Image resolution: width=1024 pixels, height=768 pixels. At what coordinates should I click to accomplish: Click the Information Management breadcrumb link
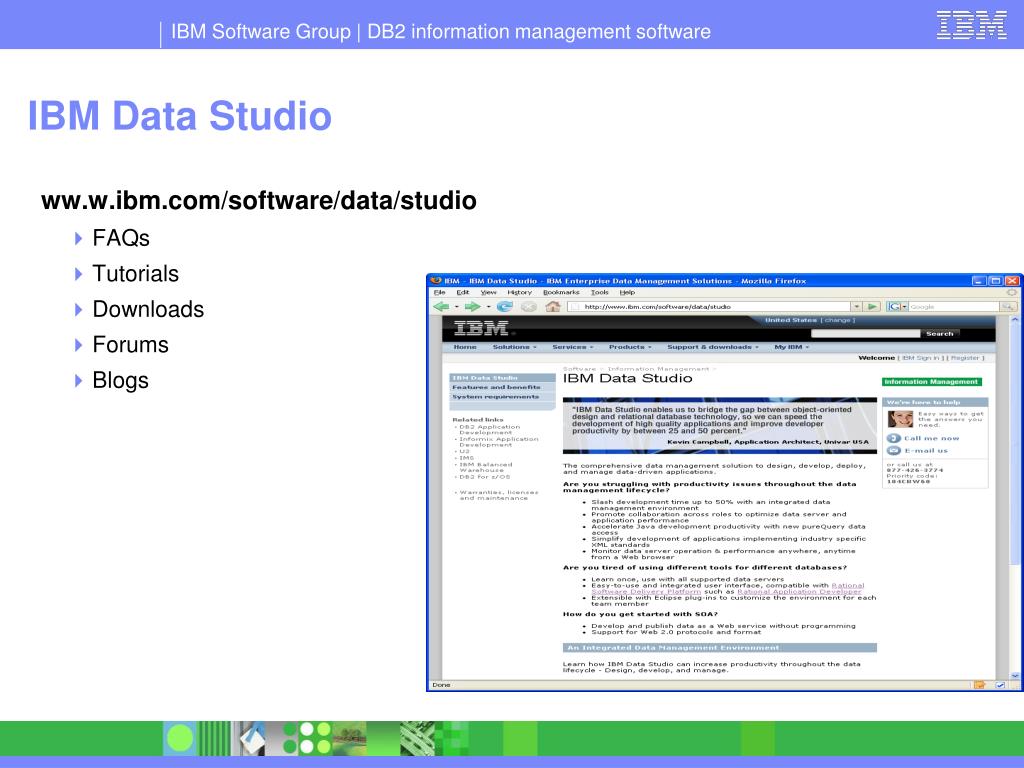coord(658,369)
